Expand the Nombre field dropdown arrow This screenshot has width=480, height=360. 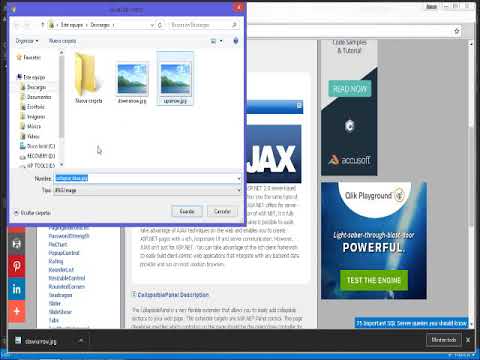pyautogui.click(x=239, y=179)
